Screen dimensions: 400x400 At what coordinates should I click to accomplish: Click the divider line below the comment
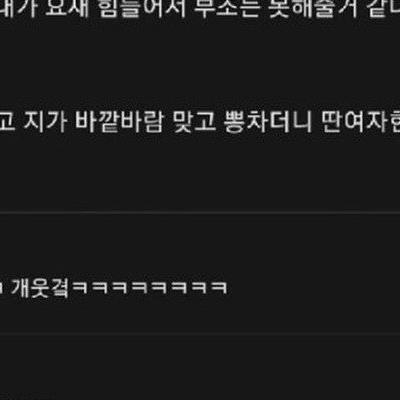click(200, 333)
